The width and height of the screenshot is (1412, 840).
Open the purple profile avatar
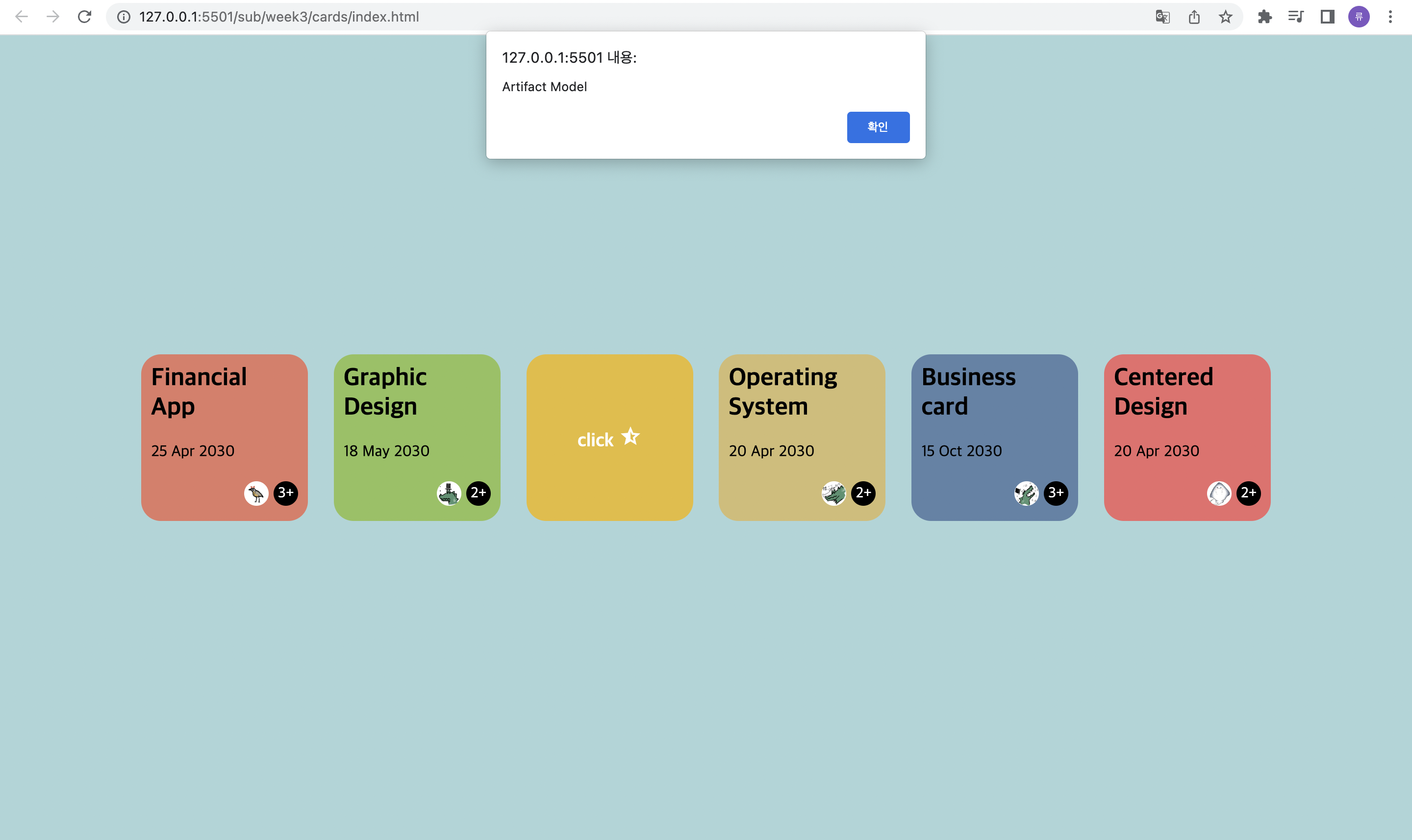point(1359,17)
